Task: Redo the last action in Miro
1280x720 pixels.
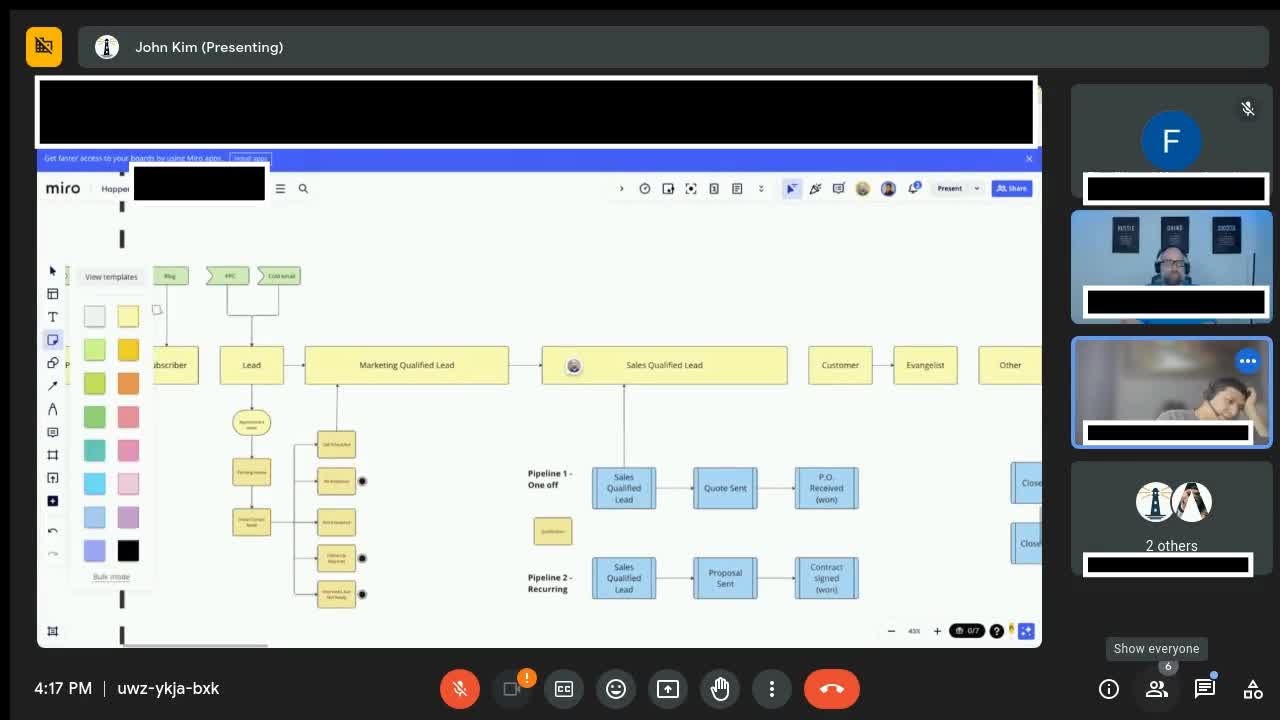Action: [53, 553]
